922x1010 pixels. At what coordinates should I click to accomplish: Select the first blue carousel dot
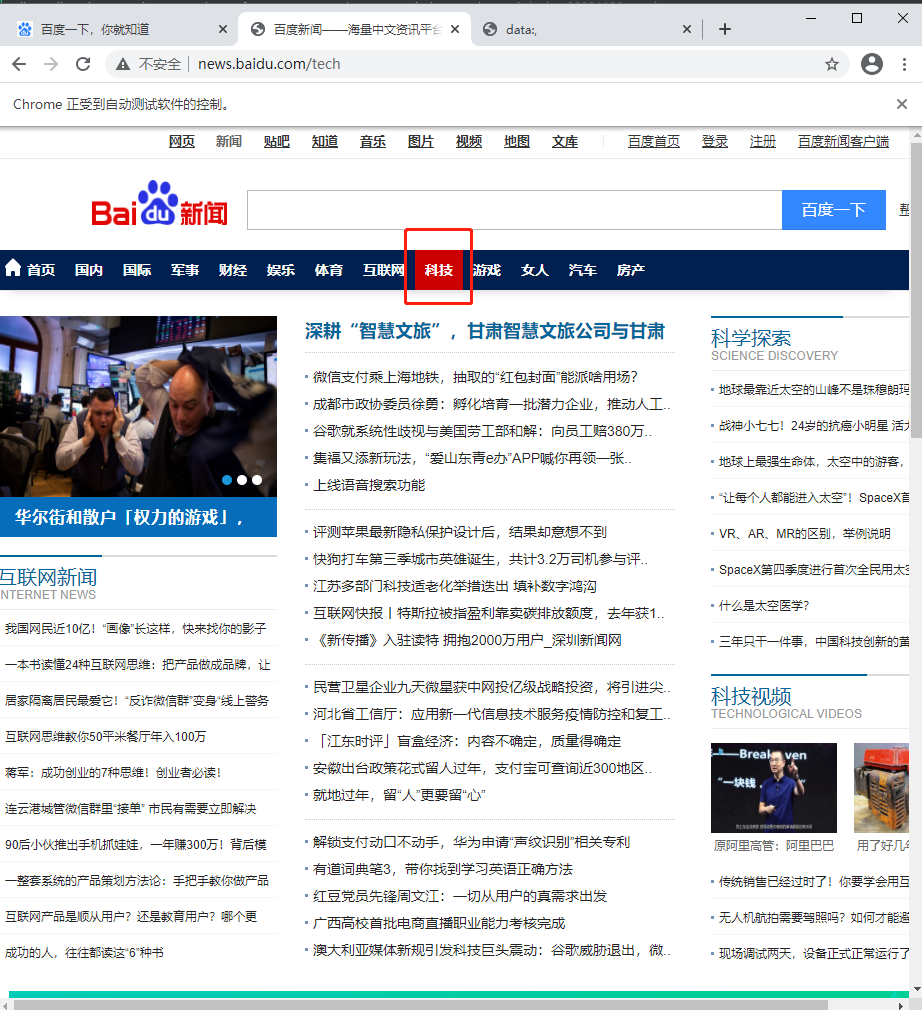(227, 480)
